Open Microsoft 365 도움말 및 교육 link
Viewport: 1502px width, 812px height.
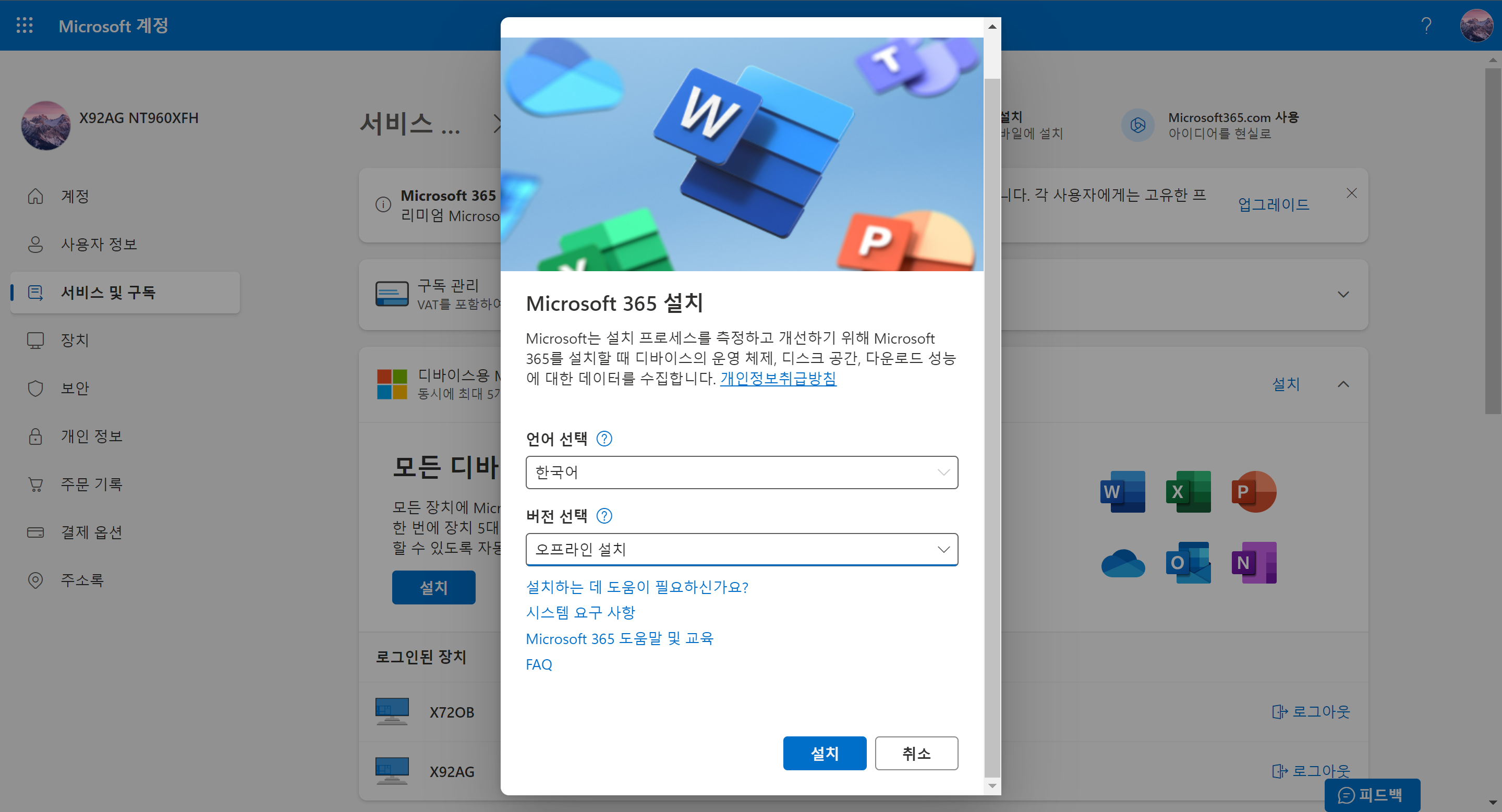(619, 639)
